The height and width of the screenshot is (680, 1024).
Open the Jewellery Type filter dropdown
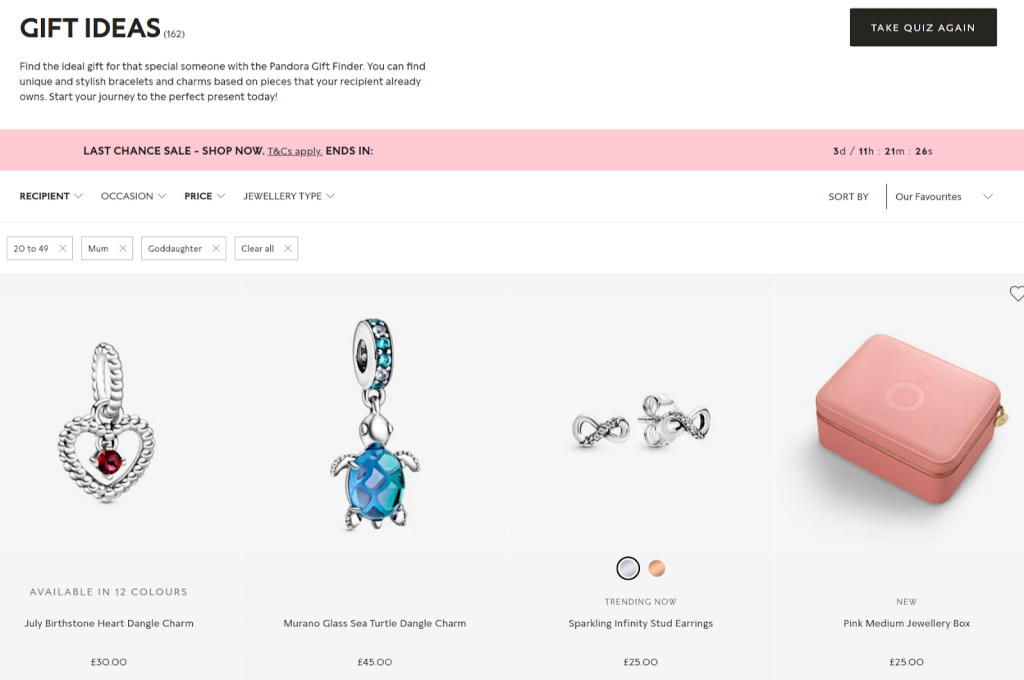click(x=289, y=196)
